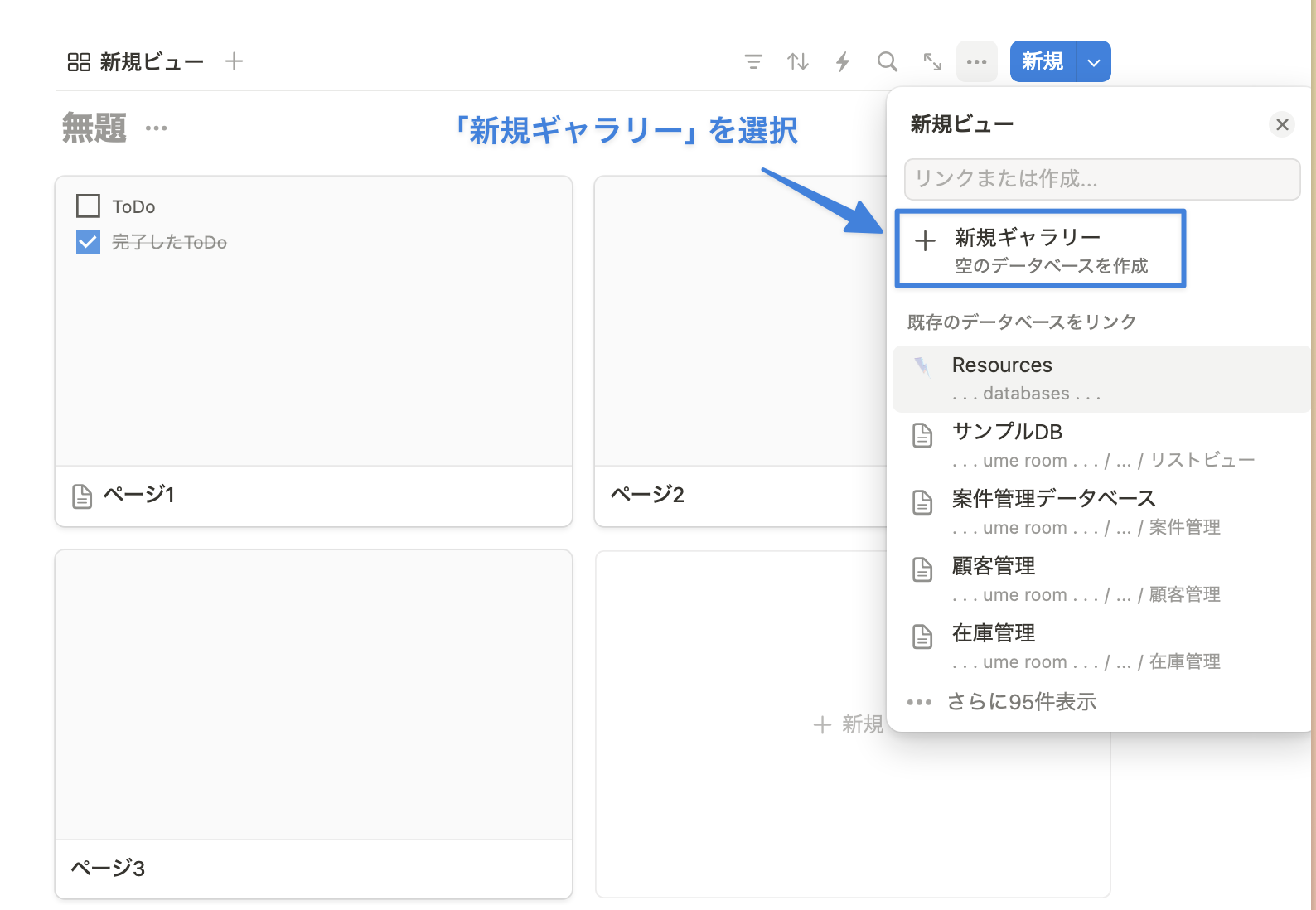Image resolution: width=1316 pixels, height=910 pixels.
Task: Click the ellipsis icon beside さらに95件表示
Action: [919, 702]
